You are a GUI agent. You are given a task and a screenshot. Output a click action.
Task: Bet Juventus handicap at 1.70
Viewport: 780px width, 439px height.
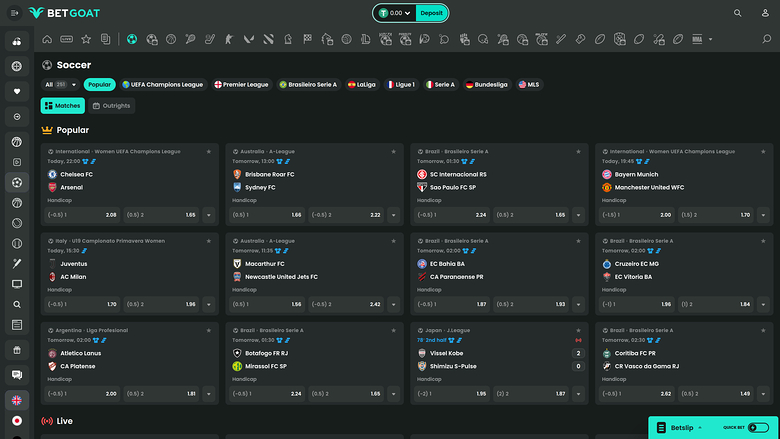(82, 304)
